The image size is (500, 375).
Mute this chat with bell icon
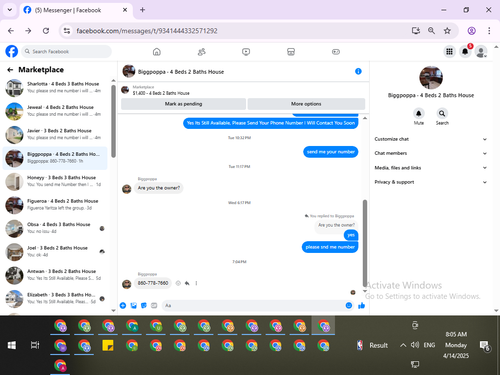click(x=419, y=113)
